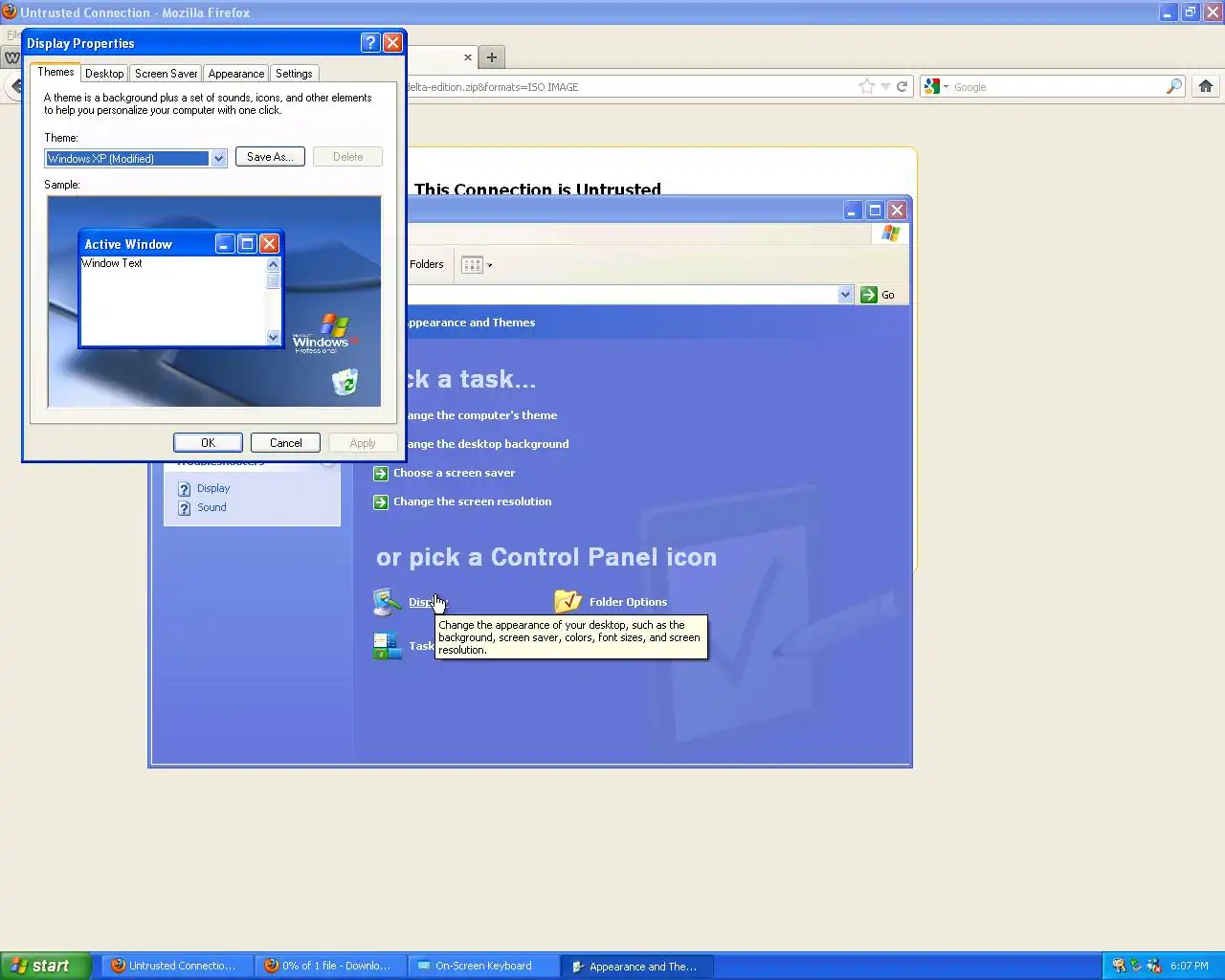Image resolution: width=1225 pixels, height=980 pixels.
Task: Reload the page with Firefox refresh icon
Action: [x=902, y=86]
